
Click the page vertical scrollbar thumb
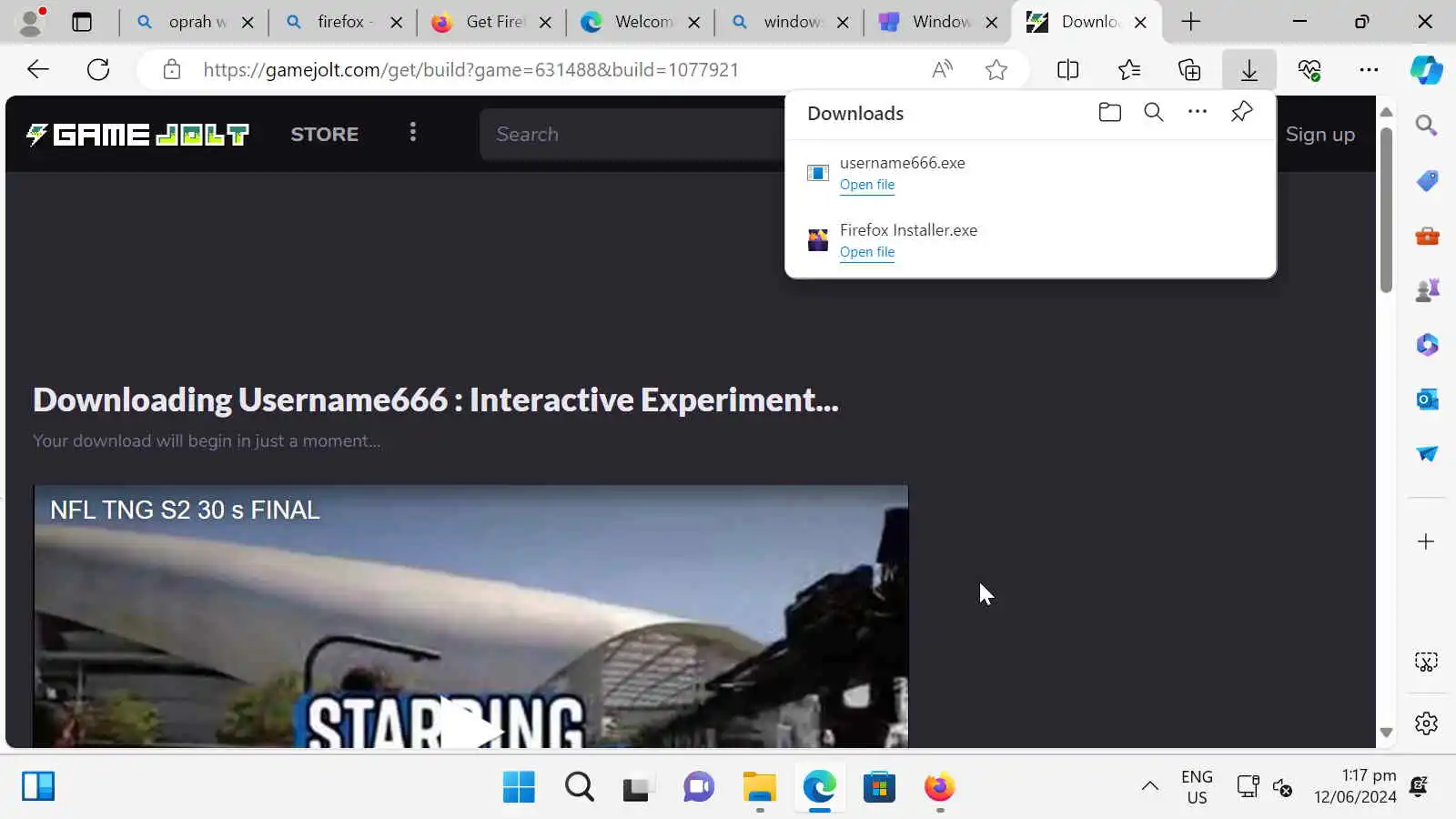(1386, 209)
